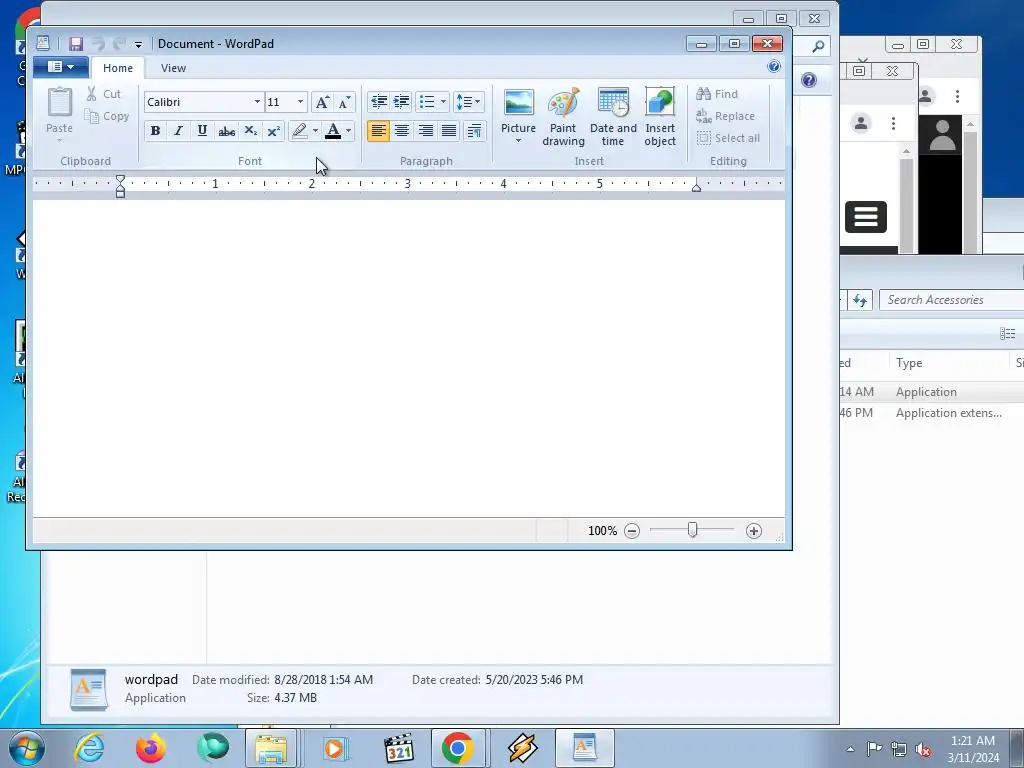Expand the Picture dropdown arrow
Image resolution: width=1024 pixels, height=768 pixels.
[x=519, y=142]
